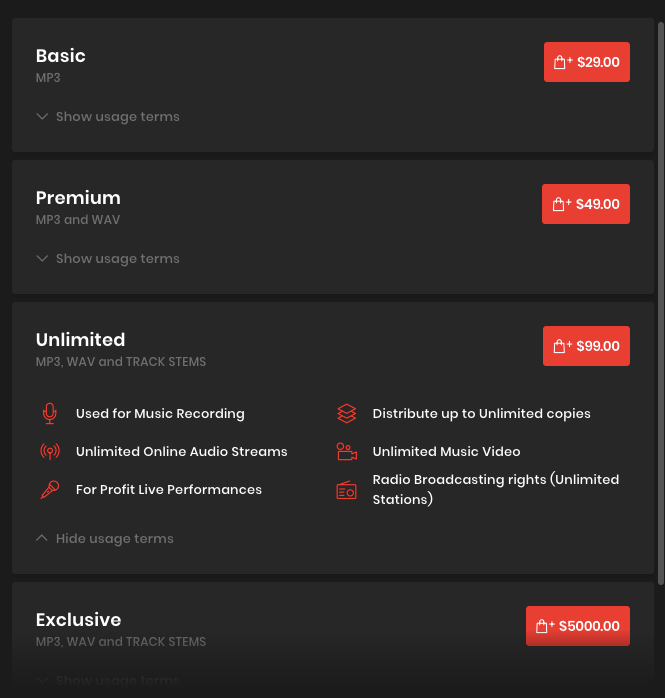Click the Radio Broadcasting radio icon
The width and height of the screenshot is (665, 698).
346,490
